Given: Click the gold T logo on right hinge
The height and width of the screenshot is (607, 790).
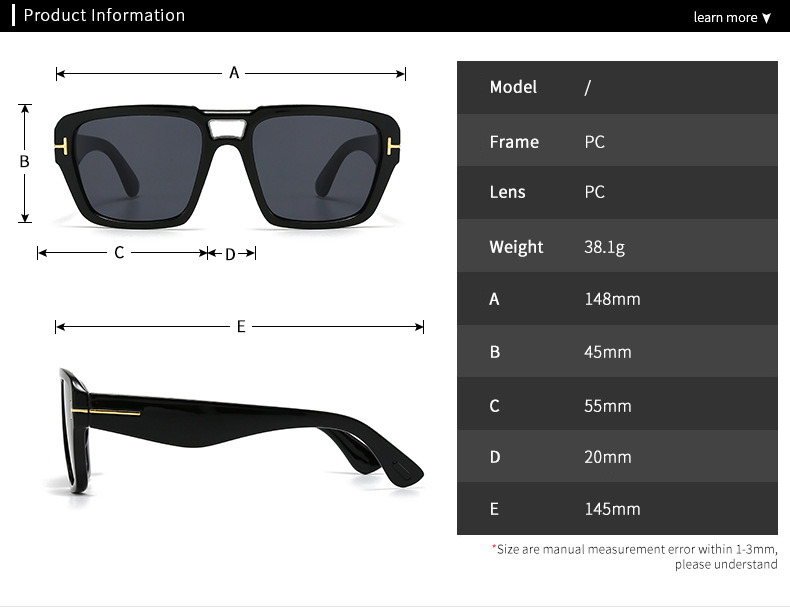Looking at the screenshot, I should [x=393, y=147].
